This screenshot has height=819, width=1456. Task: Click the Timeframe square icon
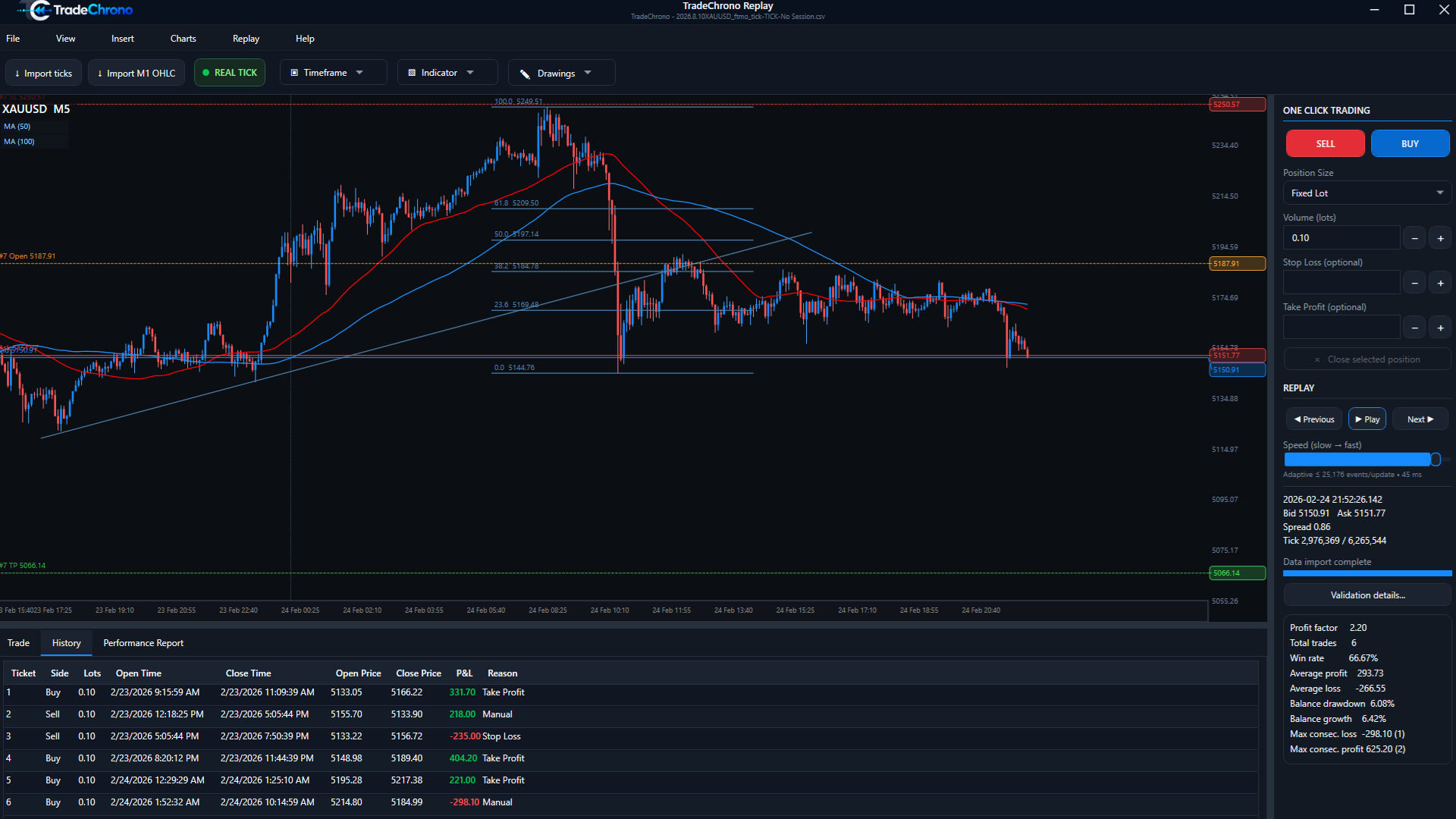click(x=294, y=73)
